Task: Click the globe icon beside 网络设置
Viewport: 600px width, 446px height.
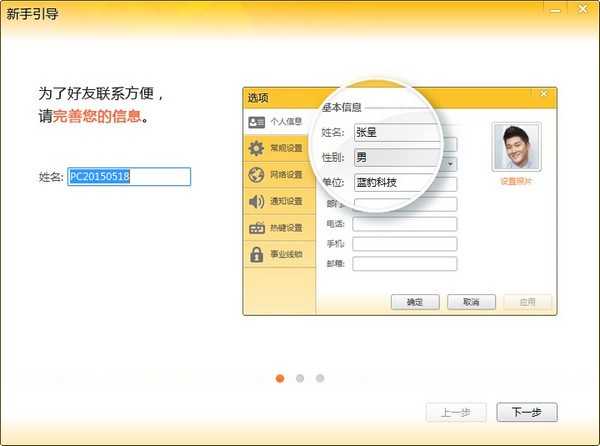Action: 256,175
